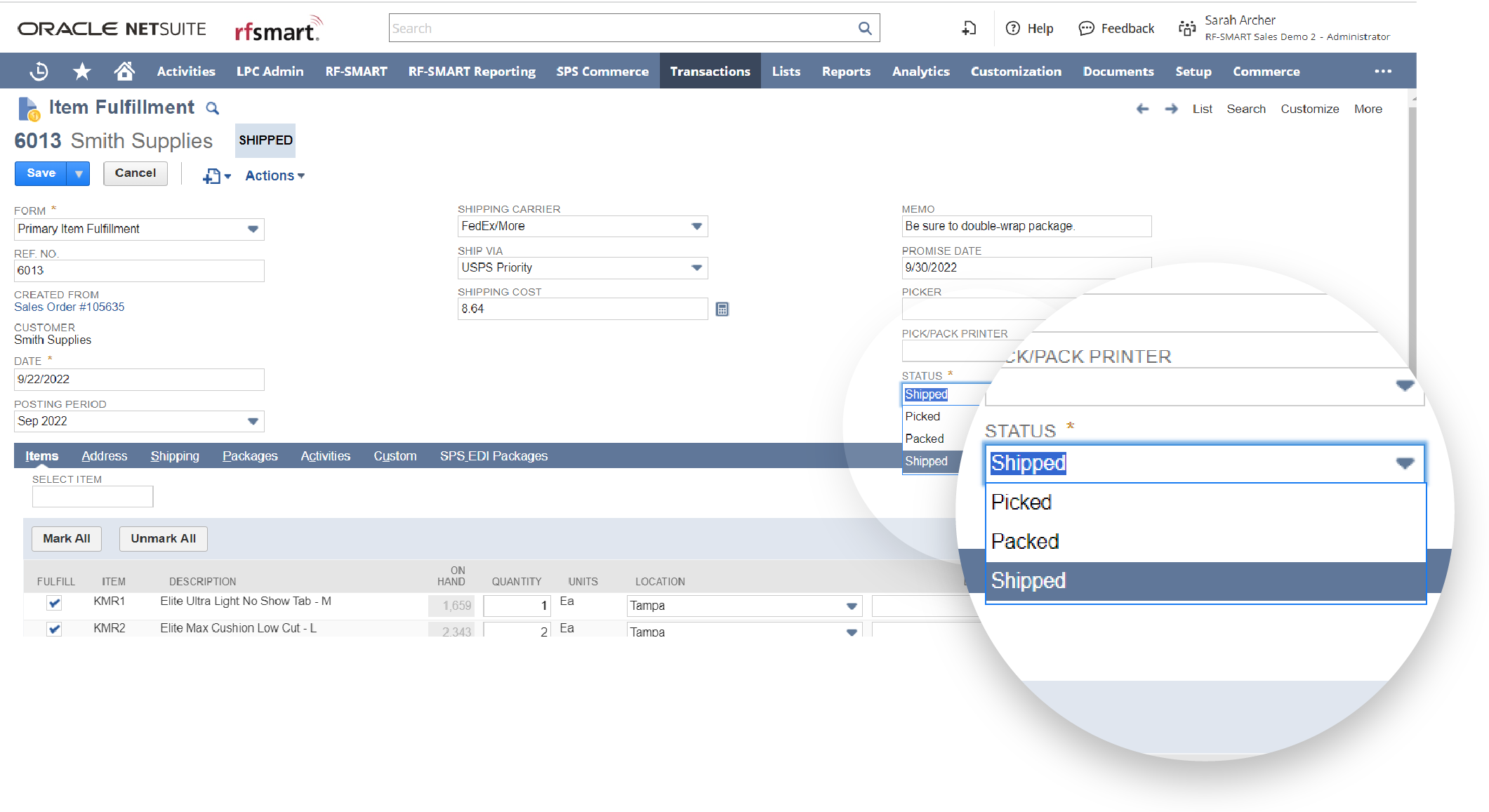Uncheck the fulfill checkbox for KMR1

[x=54, y=602]
